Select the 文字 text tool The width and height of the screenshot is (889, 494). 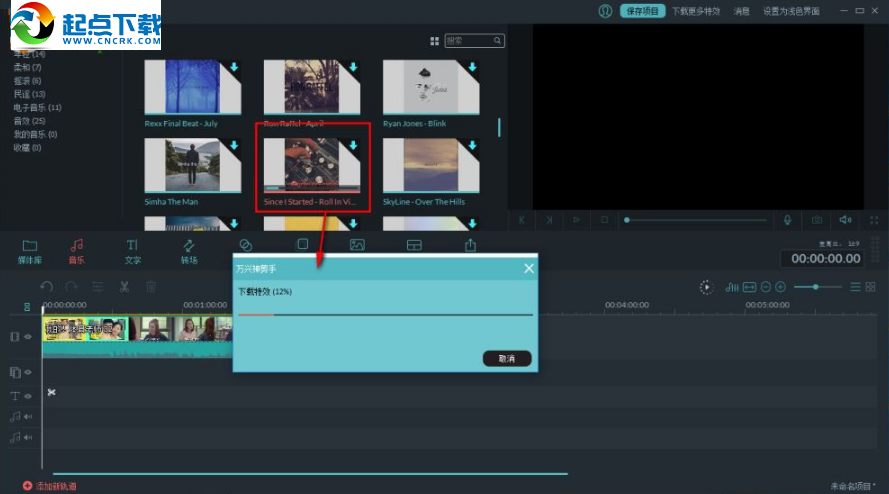tap(132, 250)
